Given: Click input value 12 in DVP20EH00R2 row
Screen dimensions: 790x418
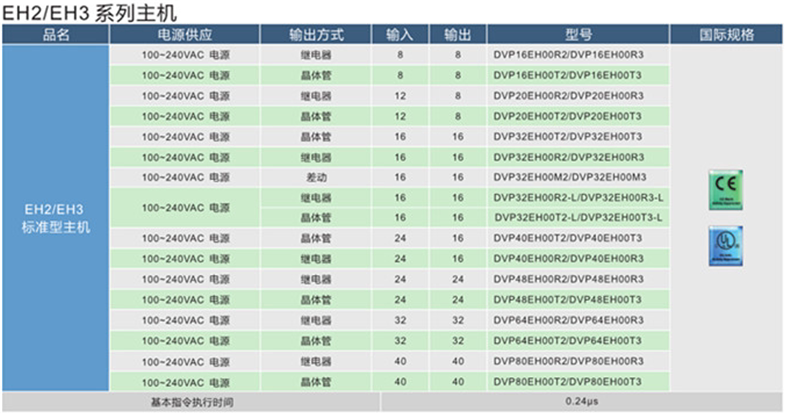Looking at the screenshot, I should (400, 96).
